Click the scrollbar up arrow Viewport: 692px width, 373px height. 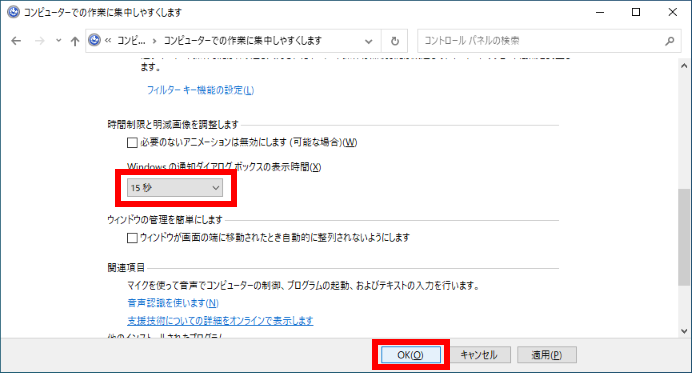pyautogui.click(x=684, y=66)
